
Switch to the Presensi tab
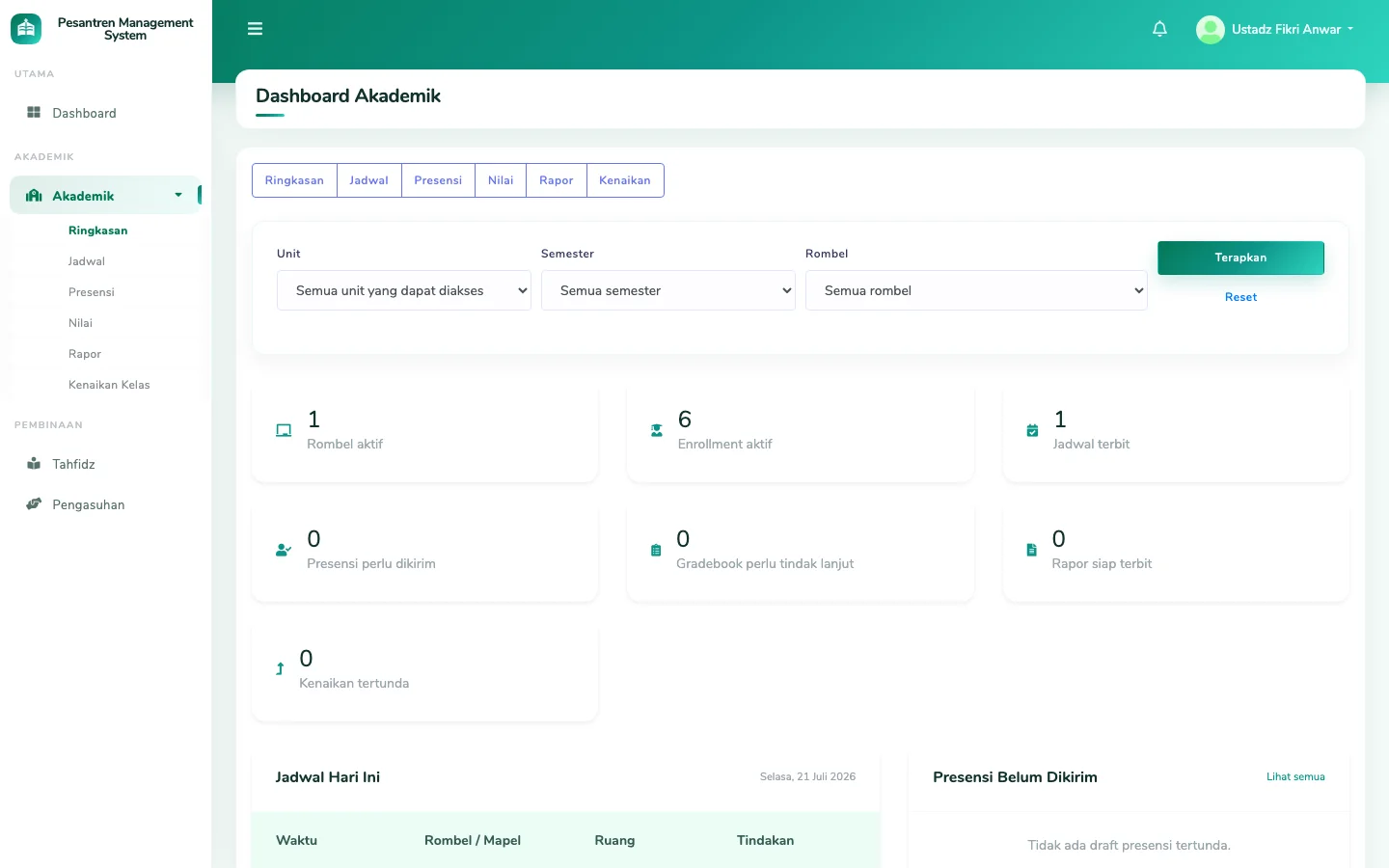point(438,180)
